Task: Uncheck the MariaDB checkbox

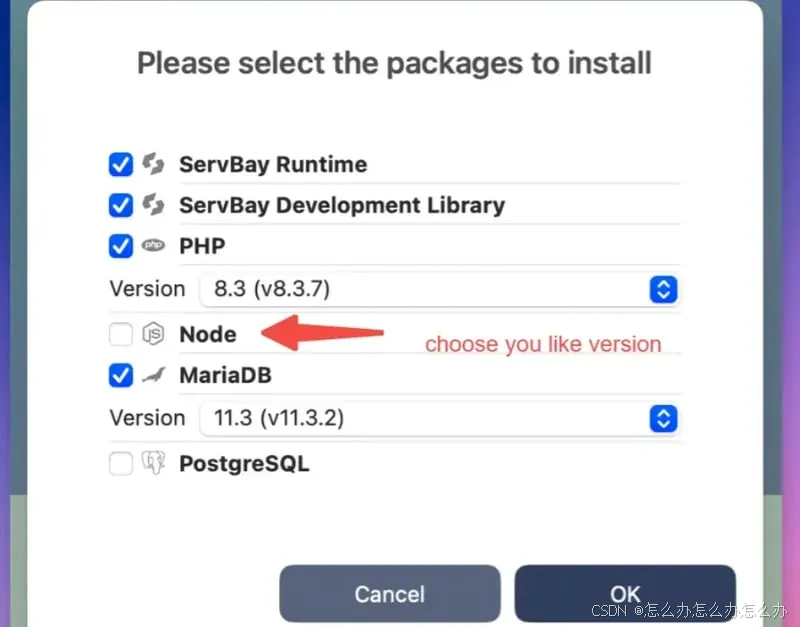Action: [120, 376]
